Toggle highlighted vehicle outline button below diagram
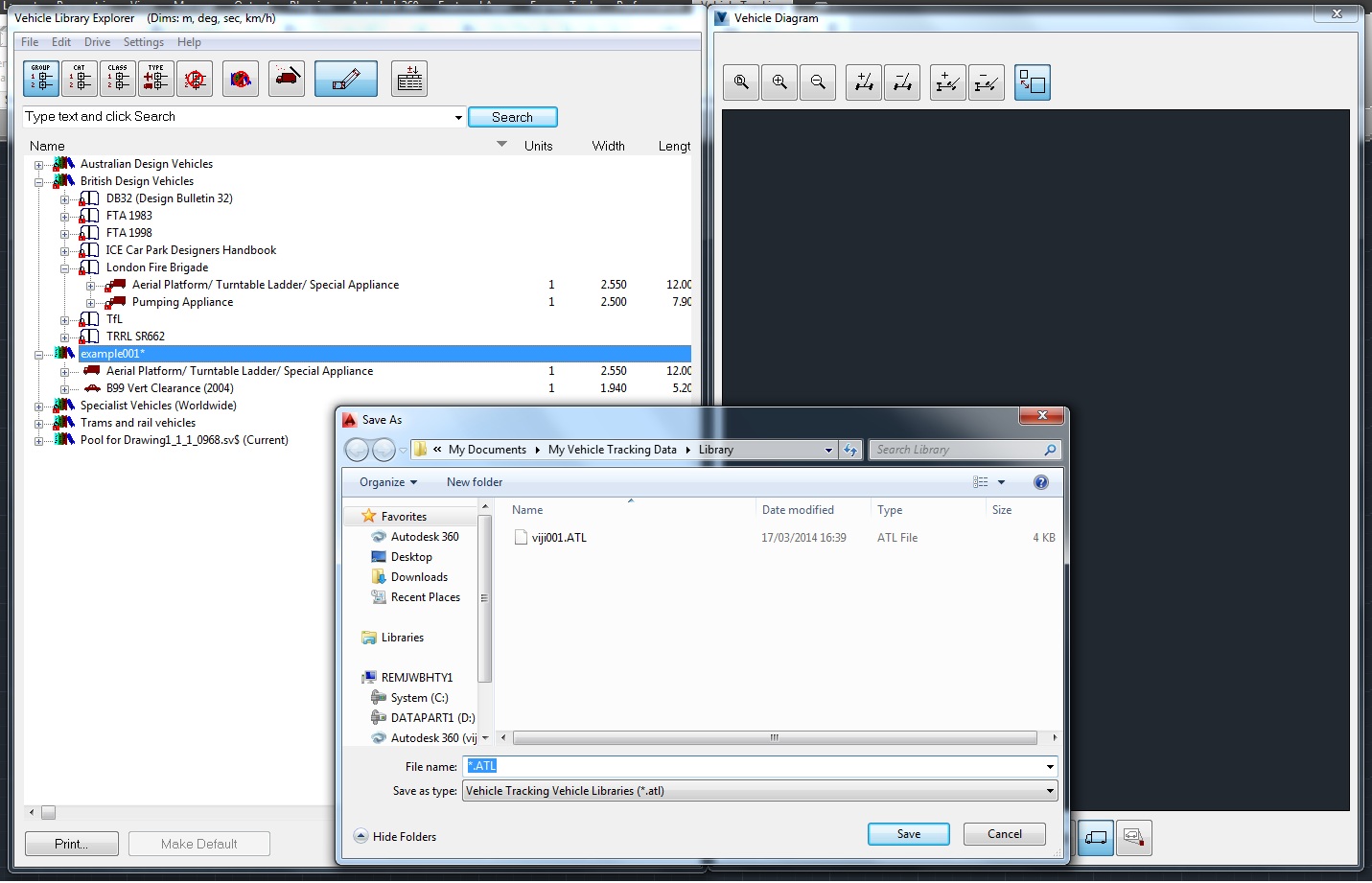The image size is (1372, 883). tap(1096, 837)
